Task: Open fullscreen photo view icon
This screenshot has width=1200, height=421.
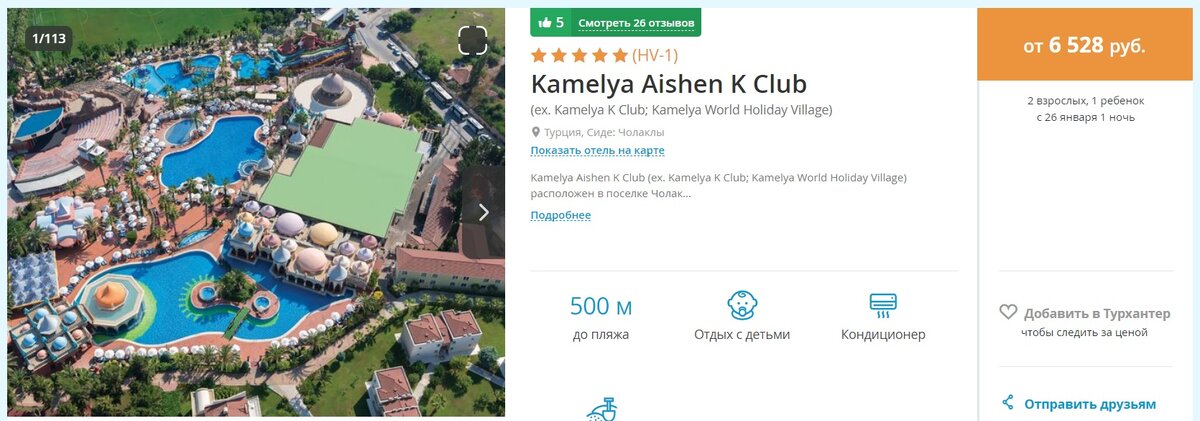Action: [x=472, y=40]
